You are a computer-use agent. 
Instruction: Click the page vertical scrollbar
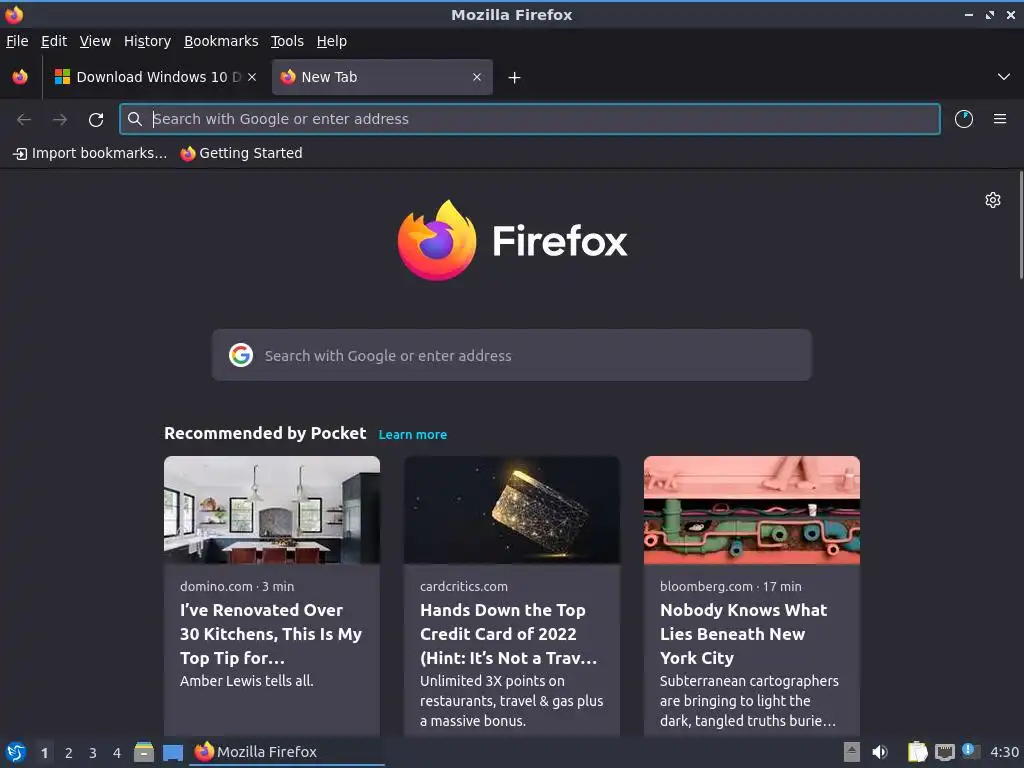pyautogui.click(x=1021, y=225)
